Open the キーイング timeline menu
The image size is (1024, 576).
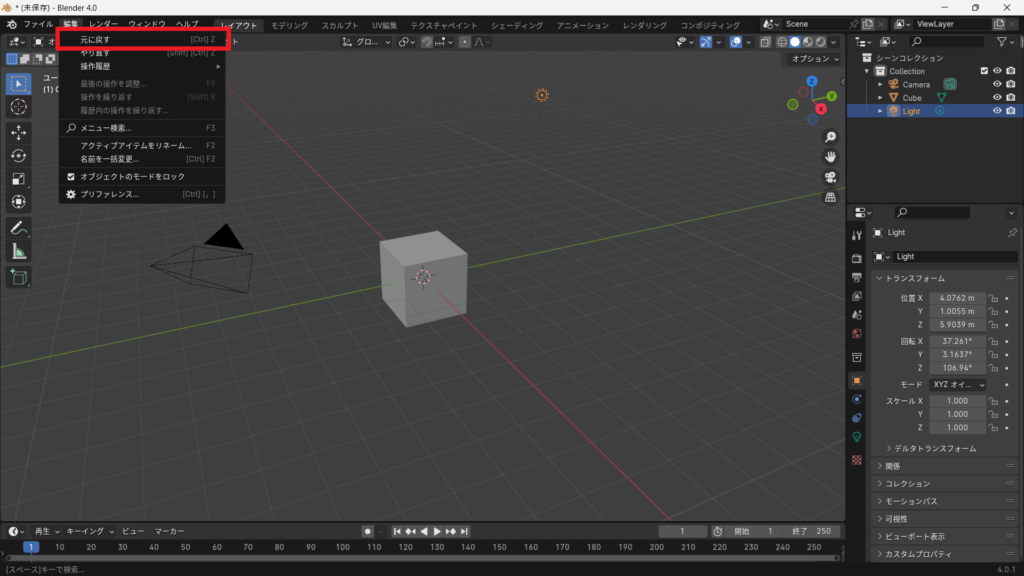(89, 532)
